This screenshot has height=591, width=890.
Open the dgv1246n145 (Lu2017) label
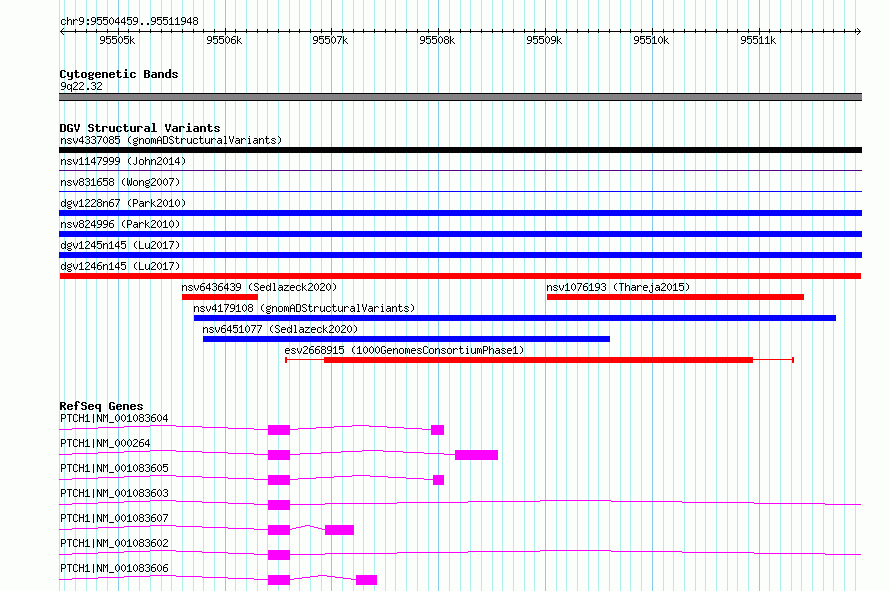click(120, 266)
